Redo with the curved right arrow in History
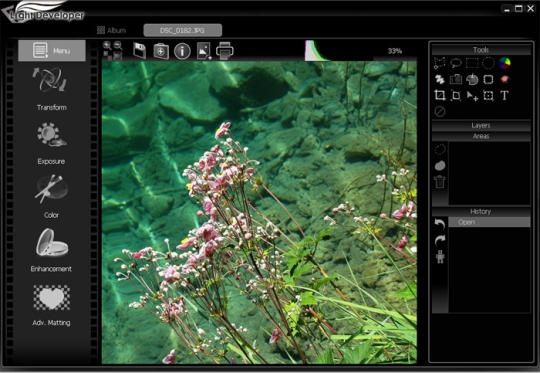This screenshot has height=373, width=540. [x=440, y=240]
